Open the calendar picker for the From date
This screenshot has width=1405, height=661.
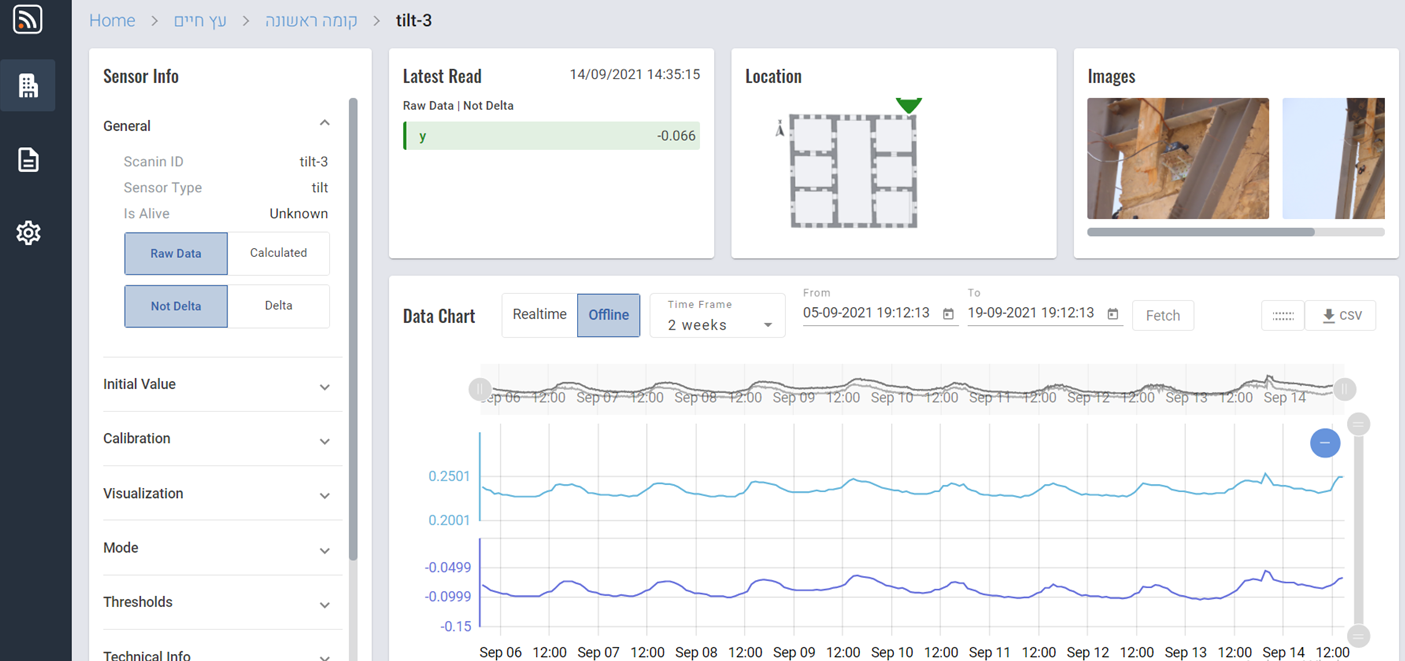948,314
